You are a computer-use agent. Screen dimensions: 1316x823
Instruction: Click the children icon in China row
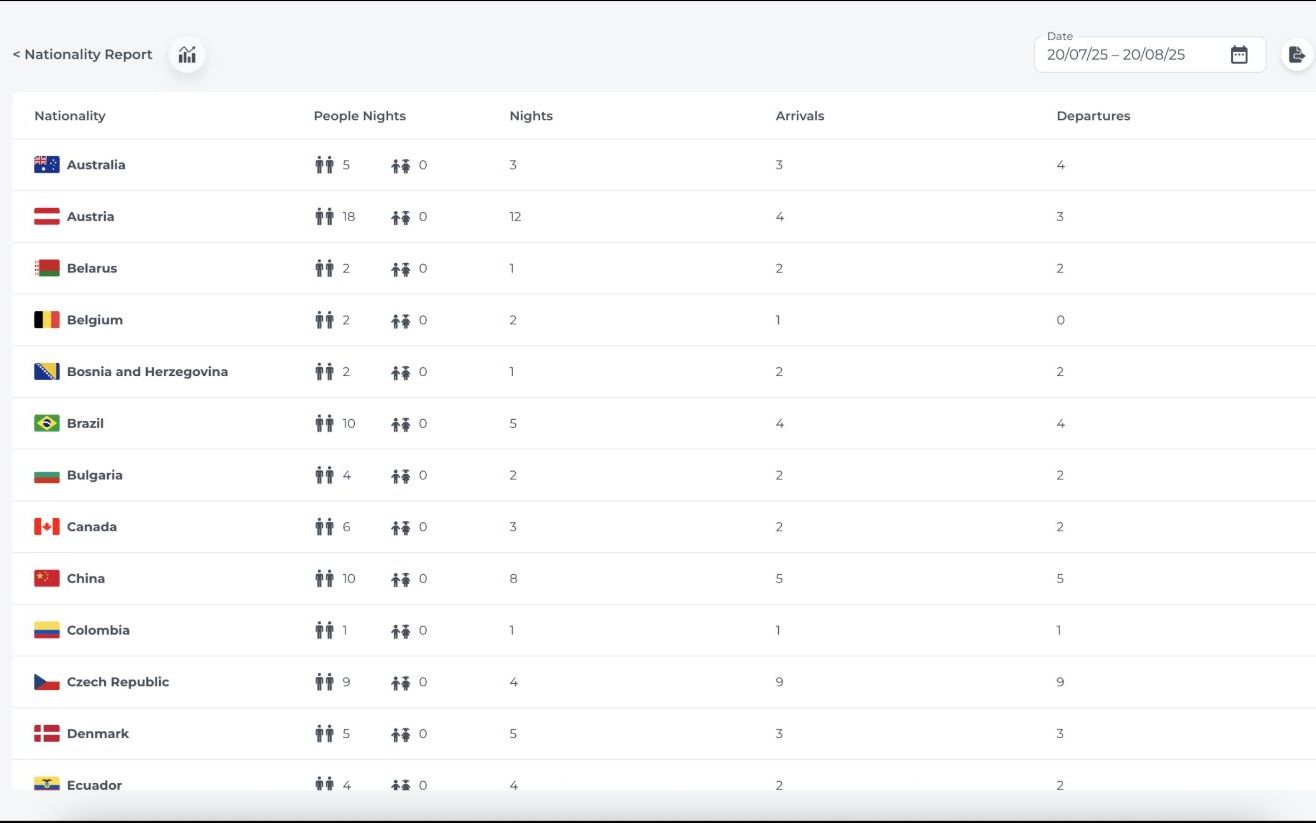[x=401, y=579]
